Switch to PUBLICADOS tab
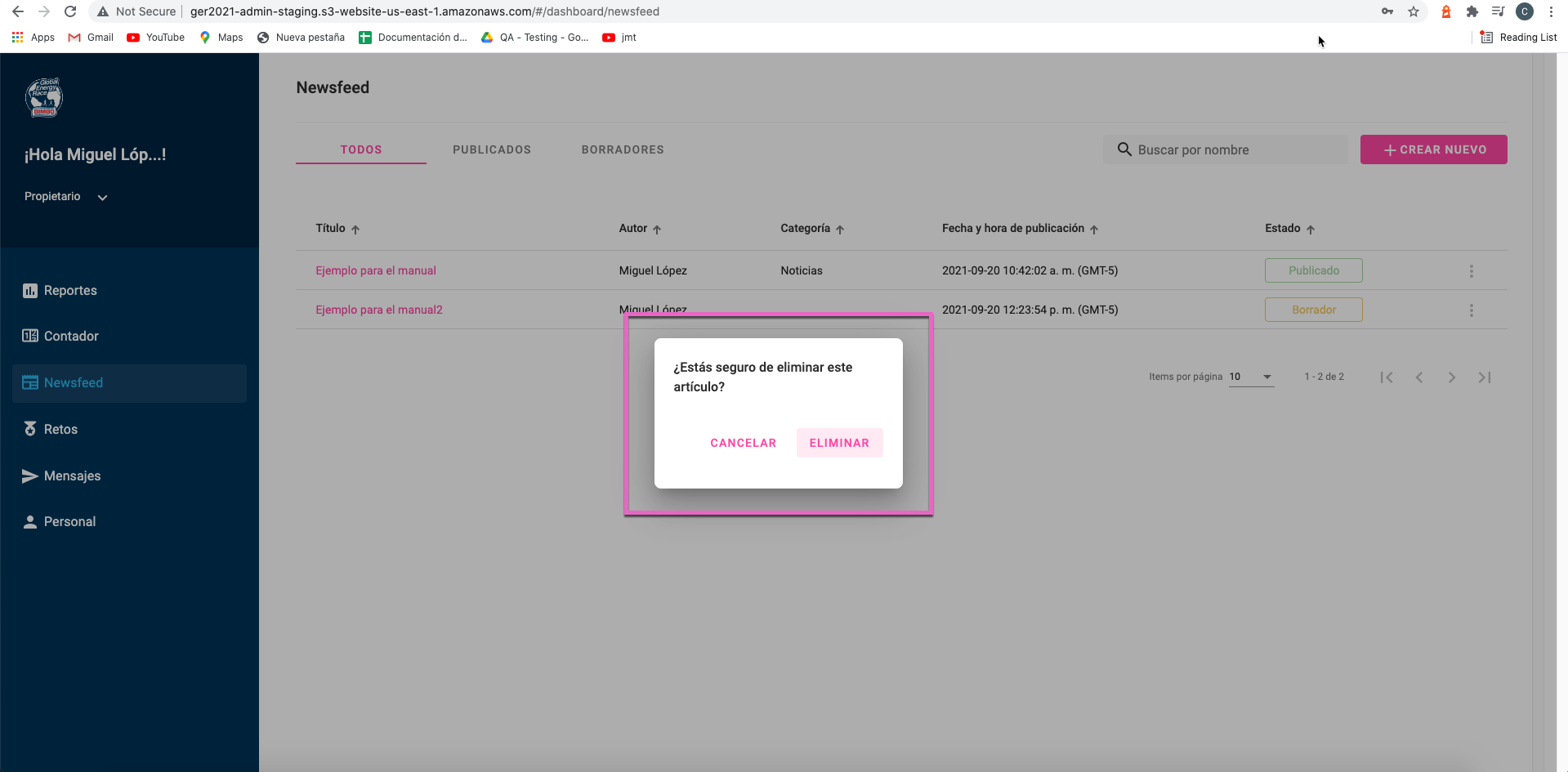This screenshot has width=1568, height=772. coord(492,149)
